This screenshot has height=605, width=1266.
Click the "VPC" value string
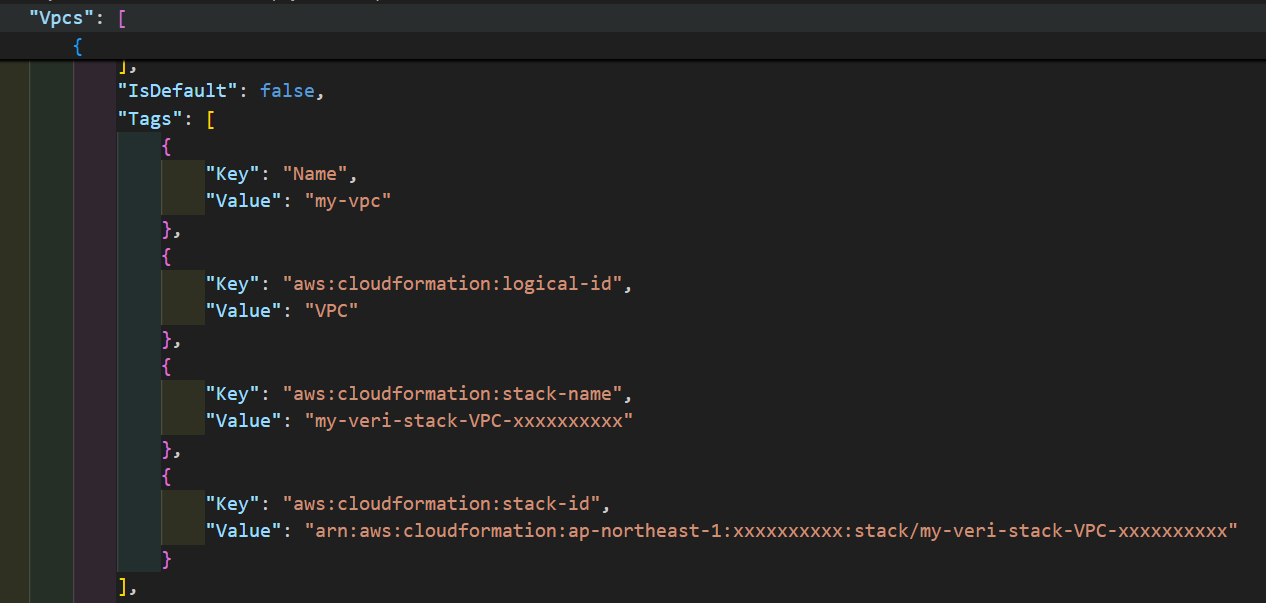tap(331, 311)
